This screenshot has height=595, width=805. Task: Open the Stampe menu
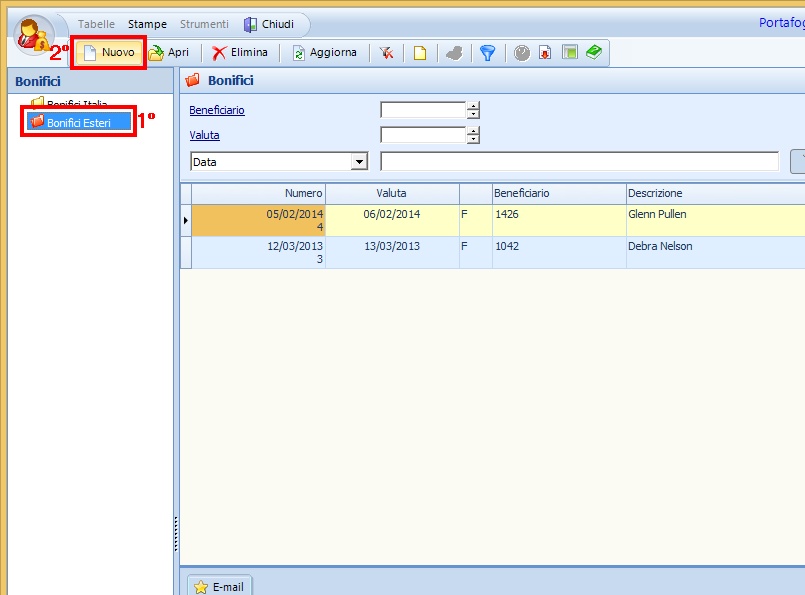tap(147, 24)
